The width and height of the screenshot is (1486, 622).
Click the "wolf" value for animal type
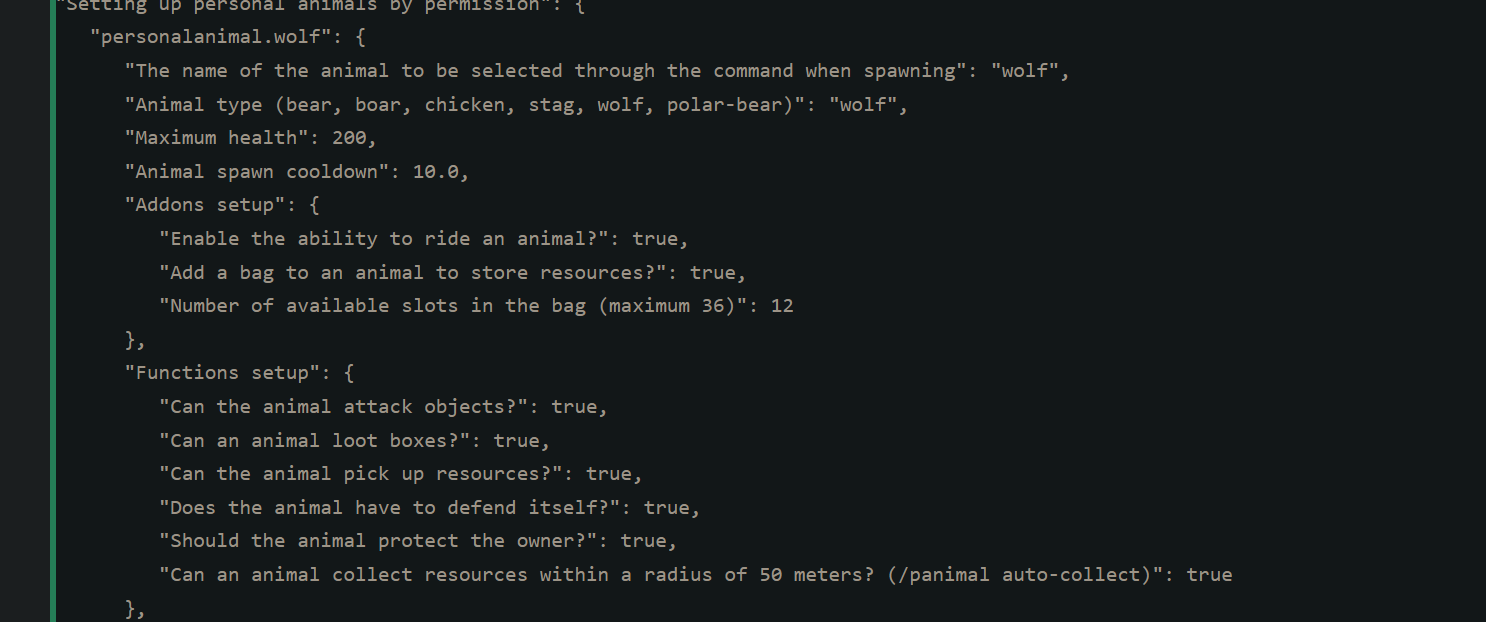[864, 105]
